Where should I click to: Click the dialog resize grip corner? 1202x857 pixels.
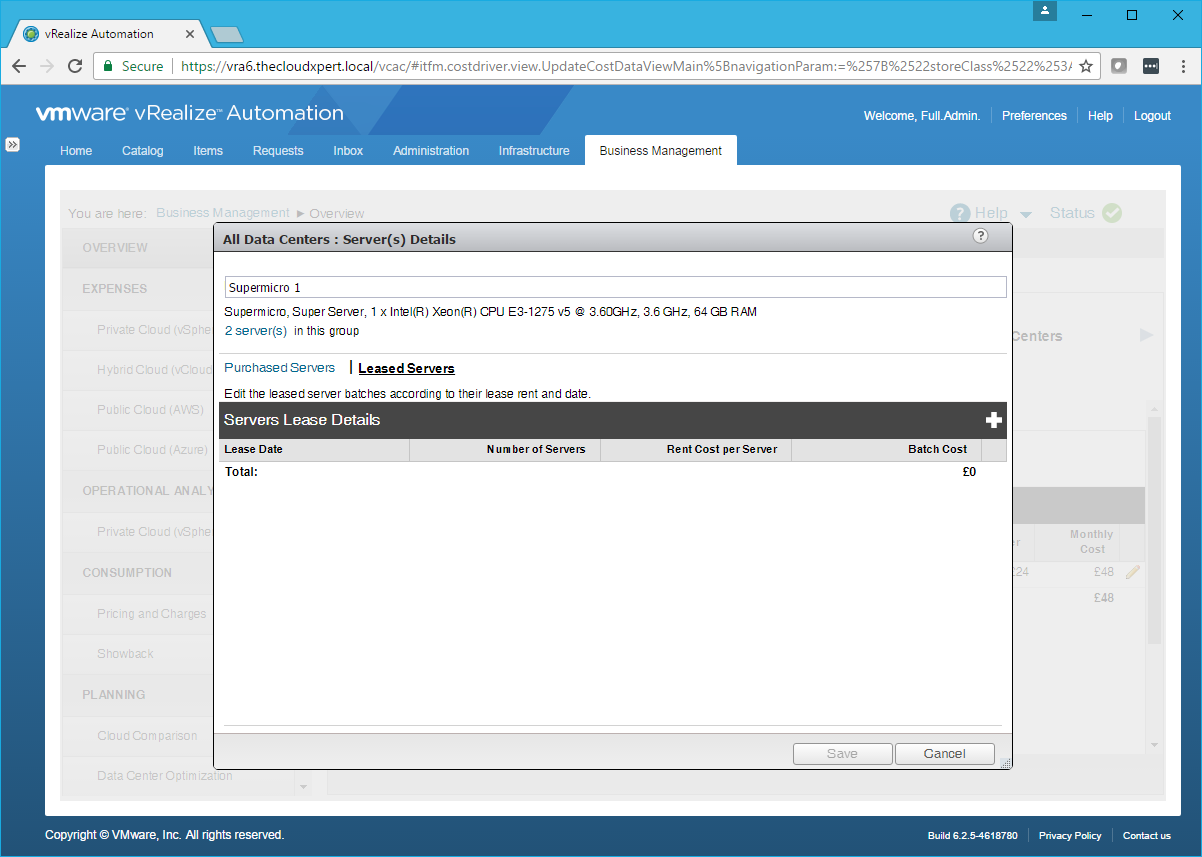pos(1005,763)
